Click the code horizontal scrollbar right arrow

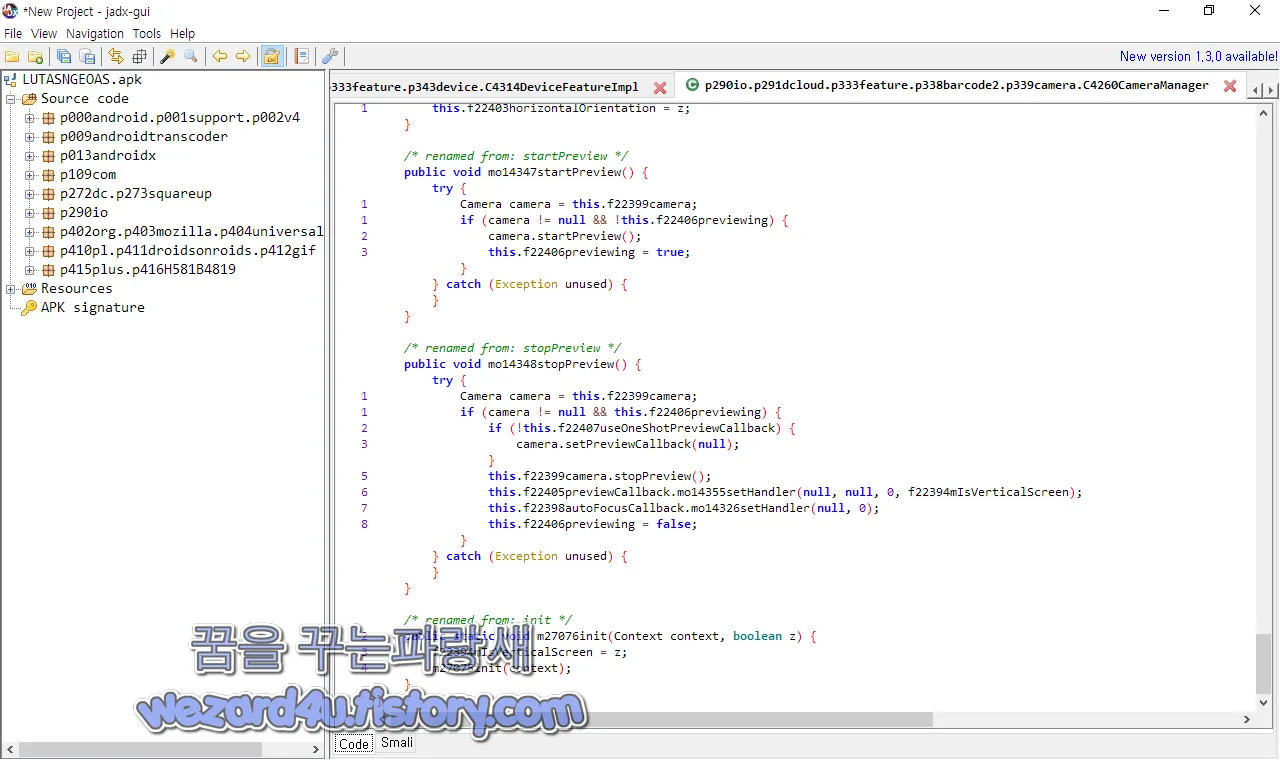point(1247,719)
